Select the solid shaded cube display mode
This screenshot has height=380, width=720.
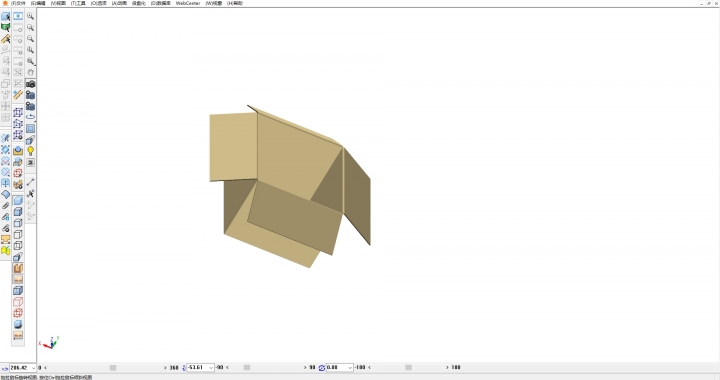(x=18, y=201)
